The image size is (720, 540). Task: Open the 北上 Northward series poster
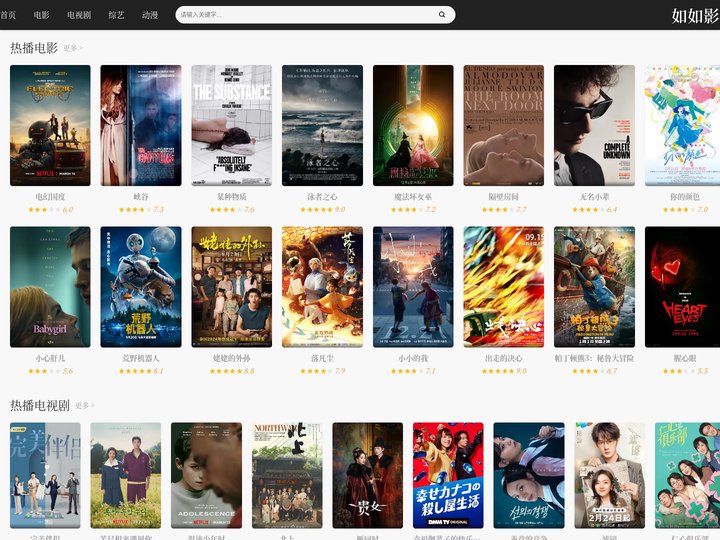287,475
